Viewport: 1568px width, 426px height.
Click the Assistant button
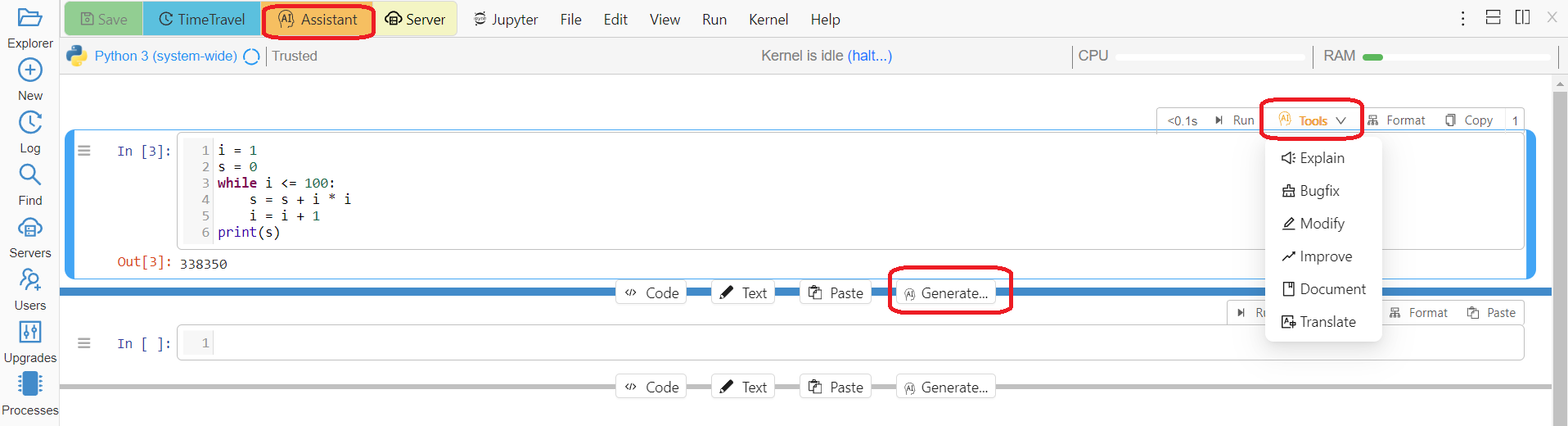318,20
